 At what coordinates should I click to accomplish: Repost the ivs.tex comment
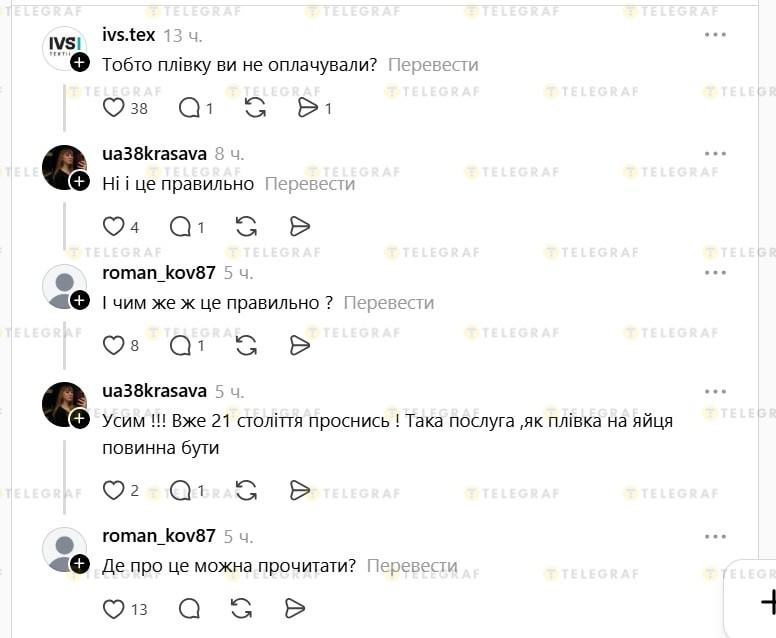point(255,108)
